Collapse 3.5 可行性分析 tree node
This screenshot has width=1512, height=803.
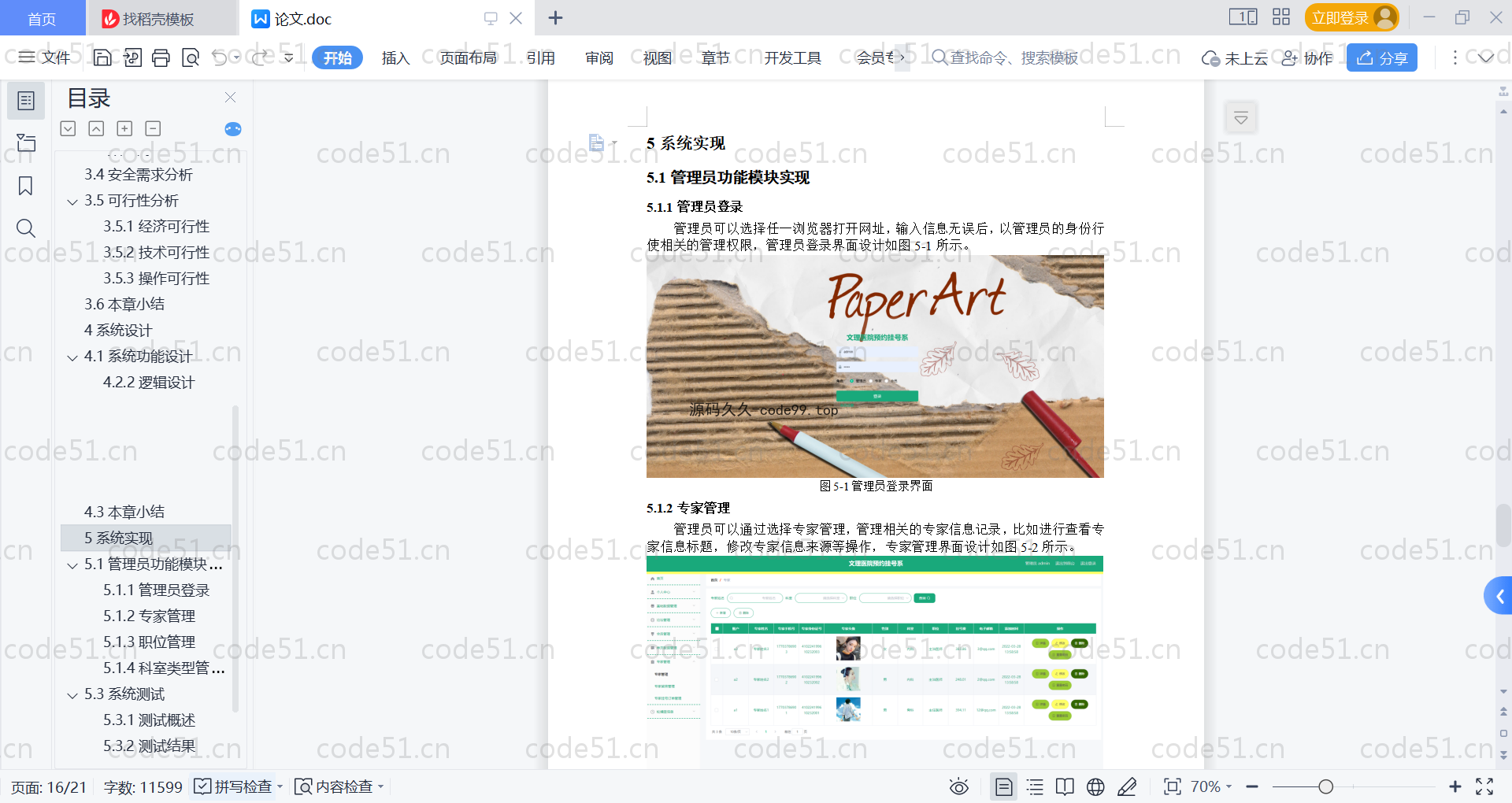point(72,202)
